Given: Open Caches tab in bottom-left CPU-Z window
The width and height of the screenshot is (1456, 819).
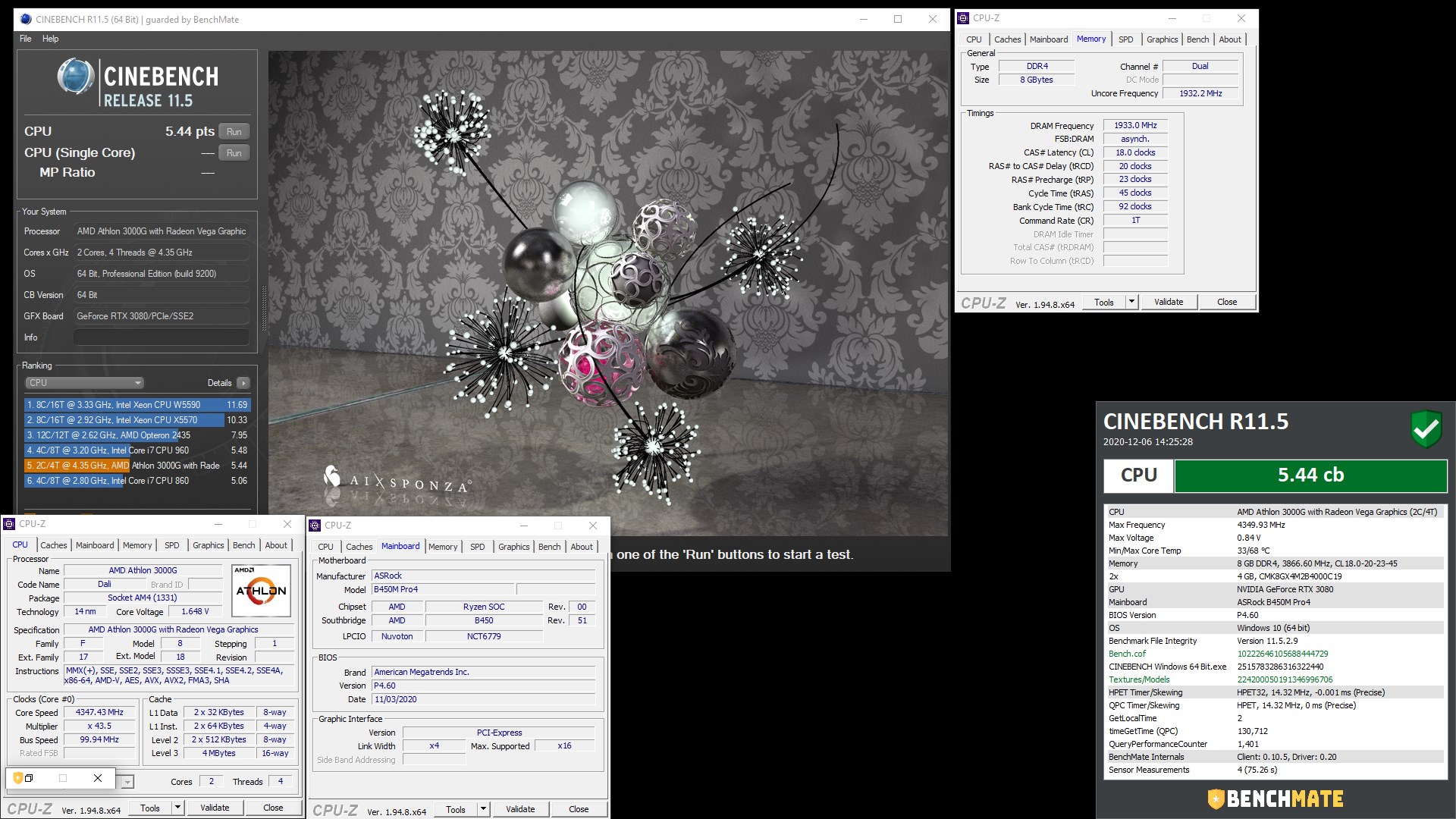Looking at the screenshot, I should 53,545.
